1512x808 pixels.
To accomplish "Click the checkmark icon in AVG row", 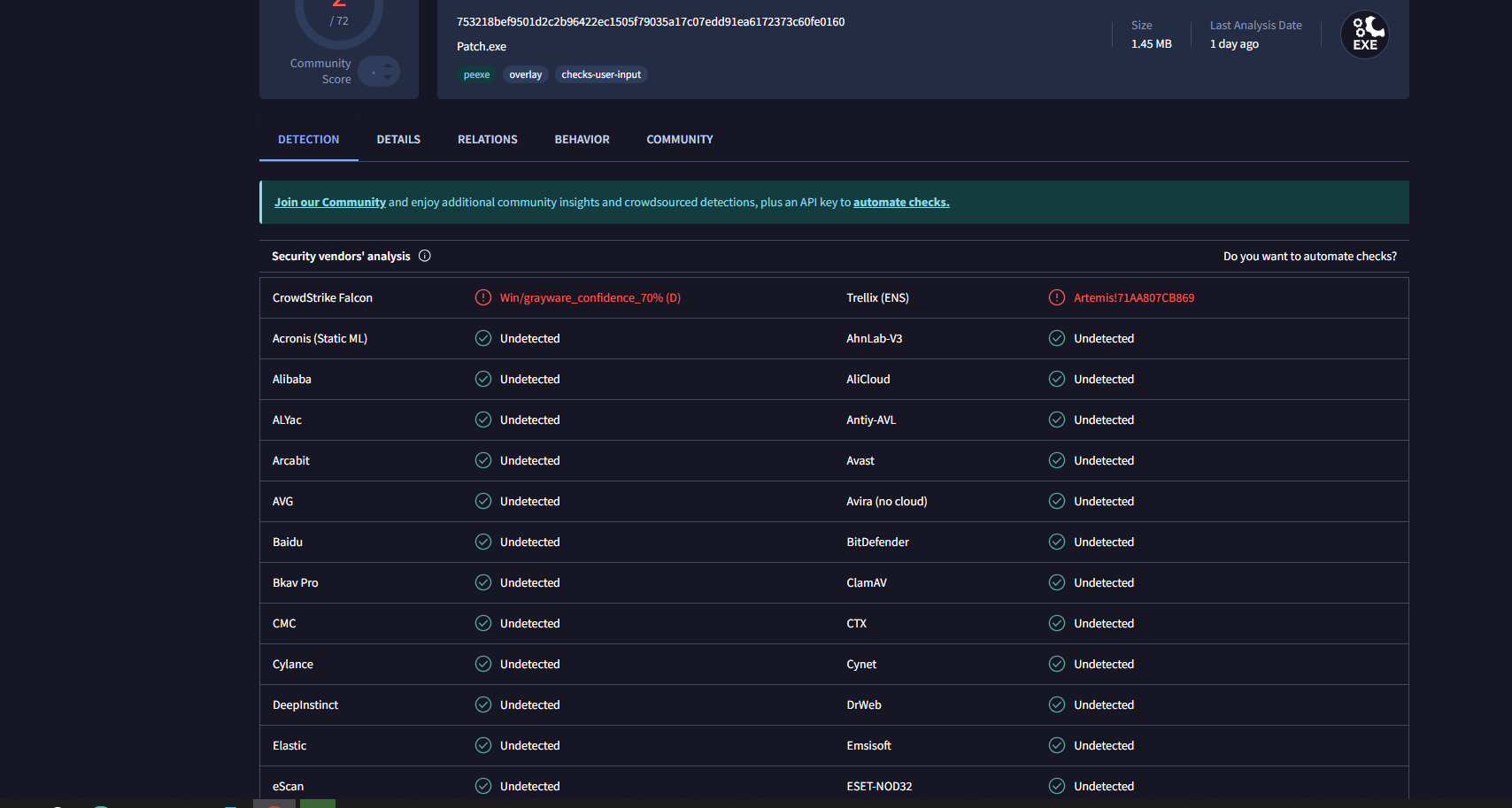I will [x=483, y=501].
